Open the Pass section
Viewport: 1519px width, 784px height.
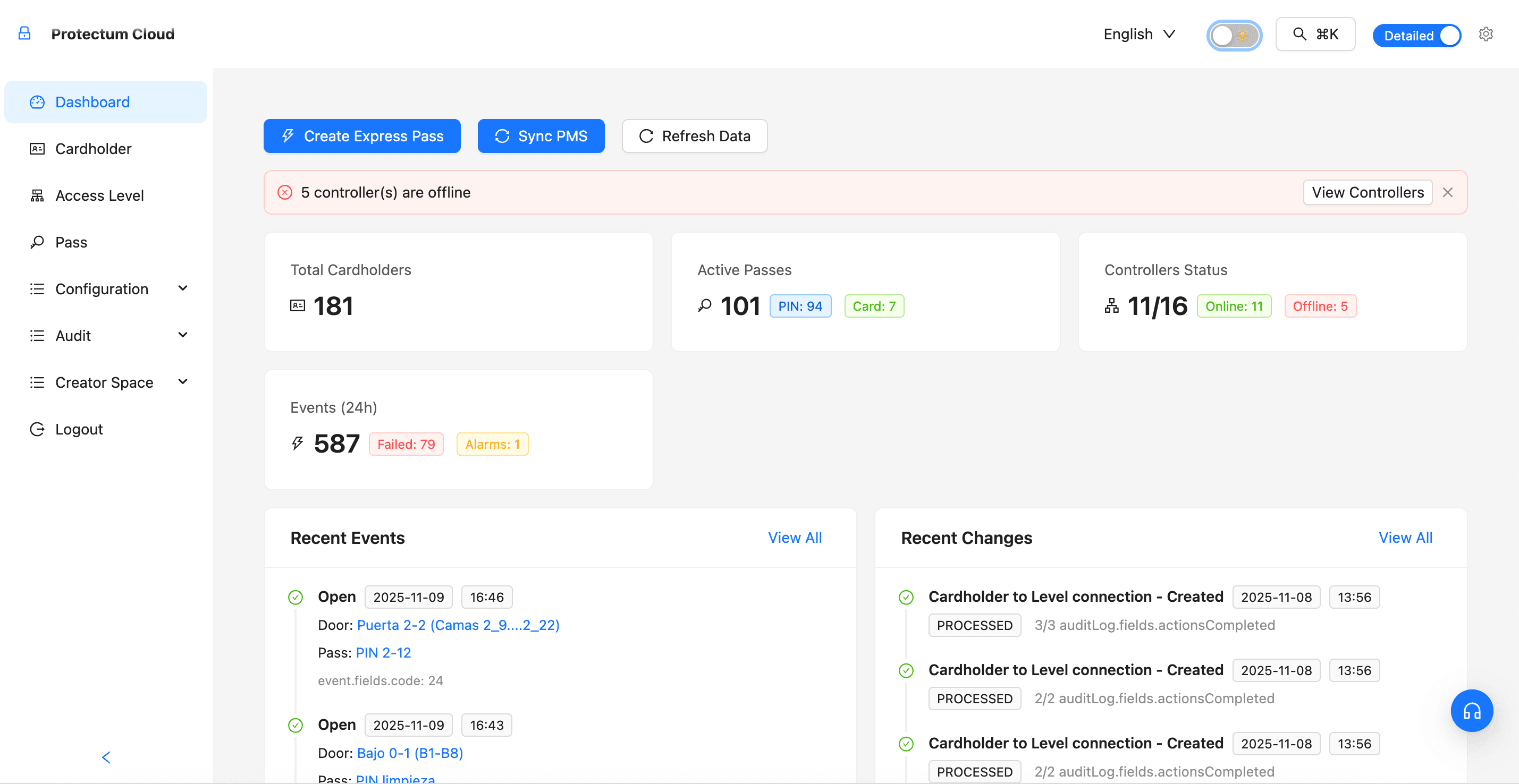click(x=71, y=242)
